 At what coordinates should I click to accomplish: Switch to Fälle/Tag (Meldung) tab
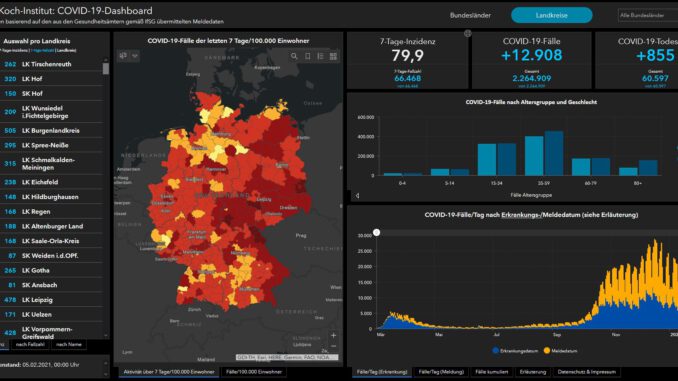[441, 371]
